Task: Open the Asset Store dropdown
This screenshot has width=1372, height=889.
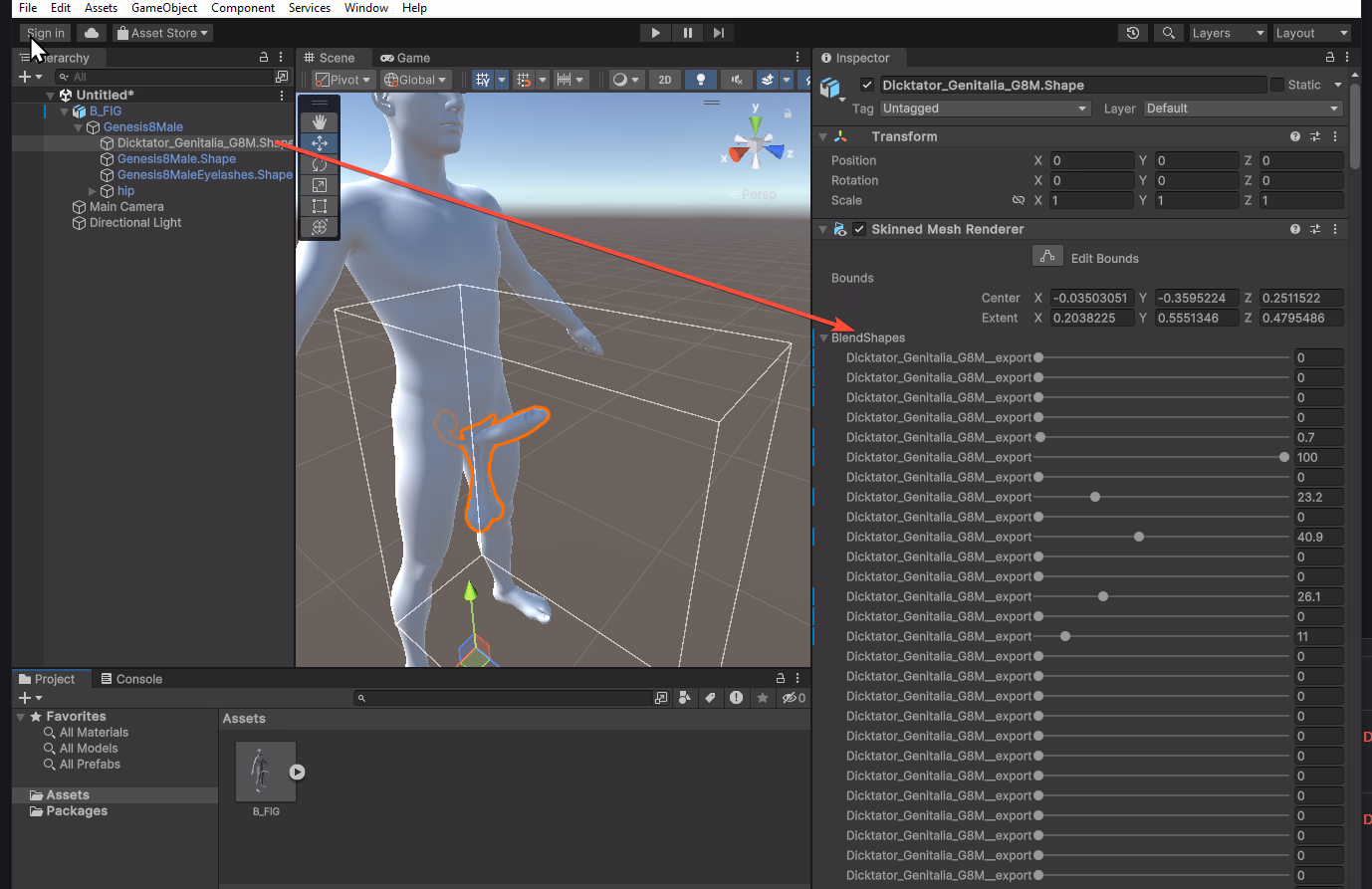Action: click(162, 33)
